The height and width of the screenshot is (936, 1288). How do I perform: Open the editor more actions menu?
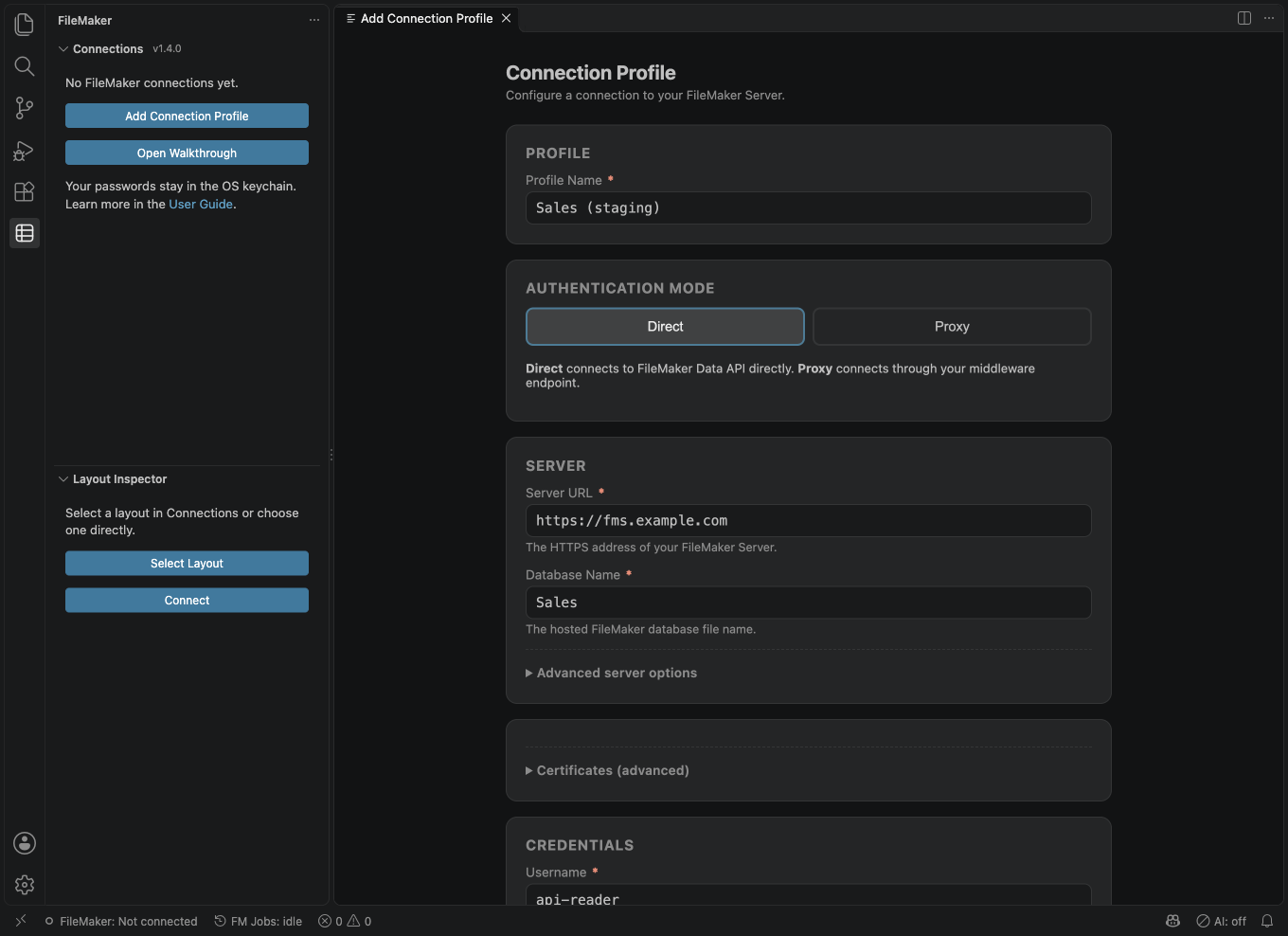point(1269,18)
